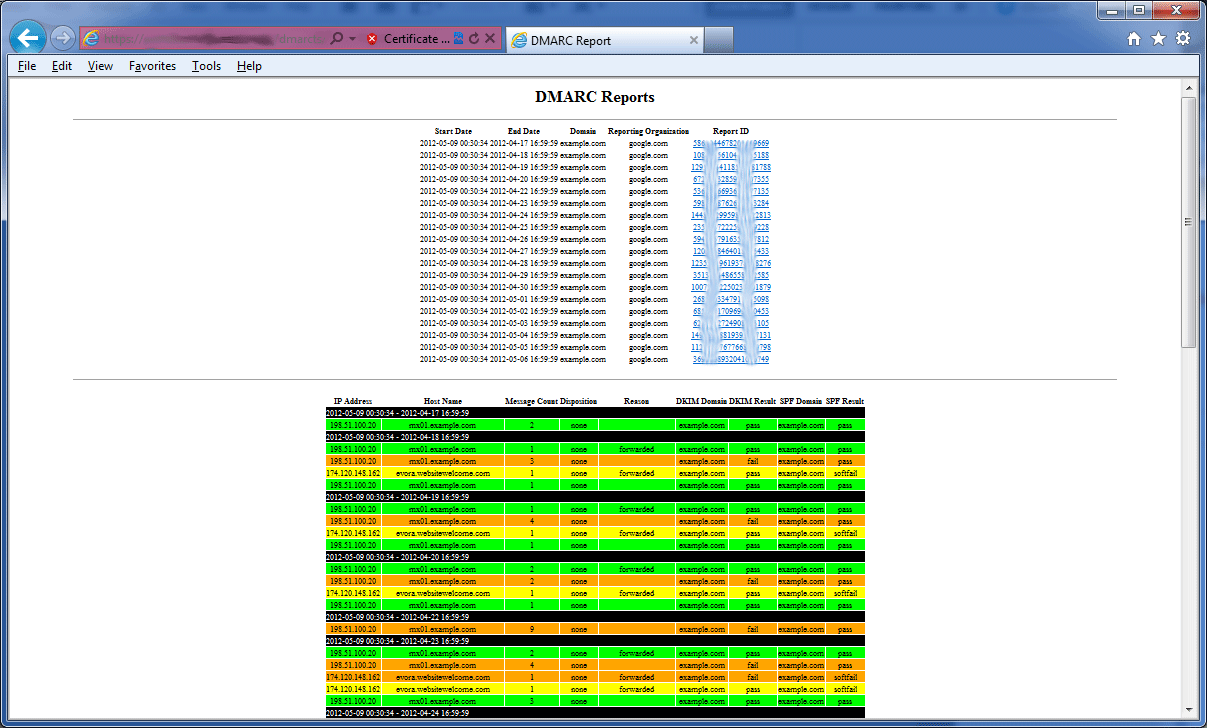Click the vertical scrollbar thumb
This screenshot has height=728, width=1207.
click(1188, 222)
